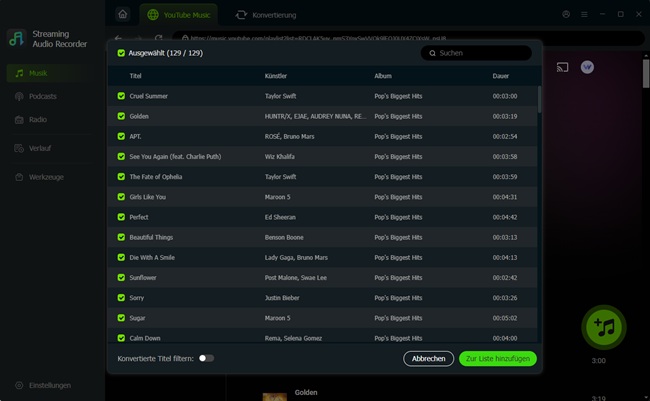Uncheck Sorry track checkbox
The height and width of the screenshot is (401, 650).
pos(121,298)
